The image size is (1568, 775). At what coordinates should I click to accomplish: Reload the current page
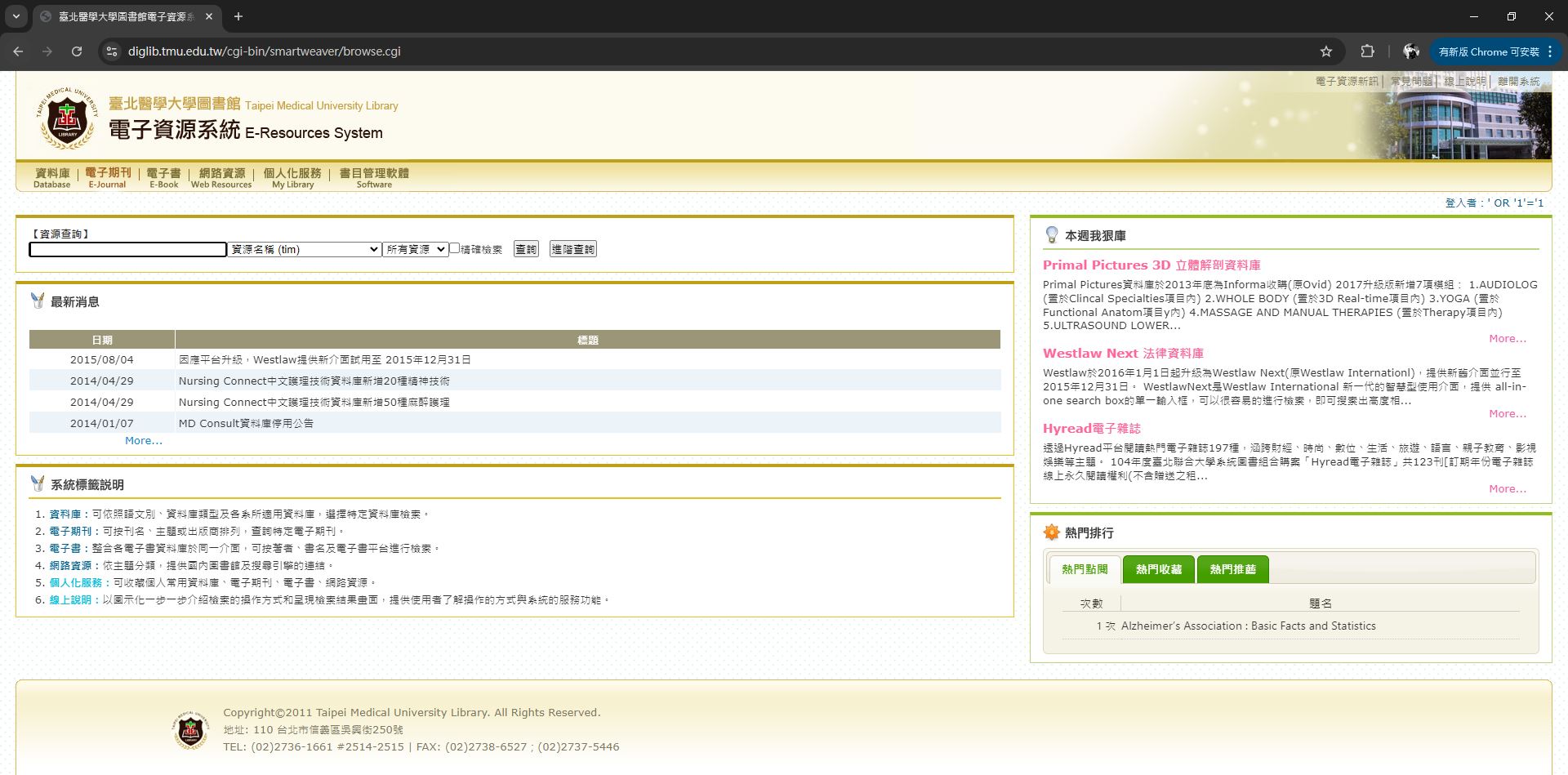coord(77,51)
